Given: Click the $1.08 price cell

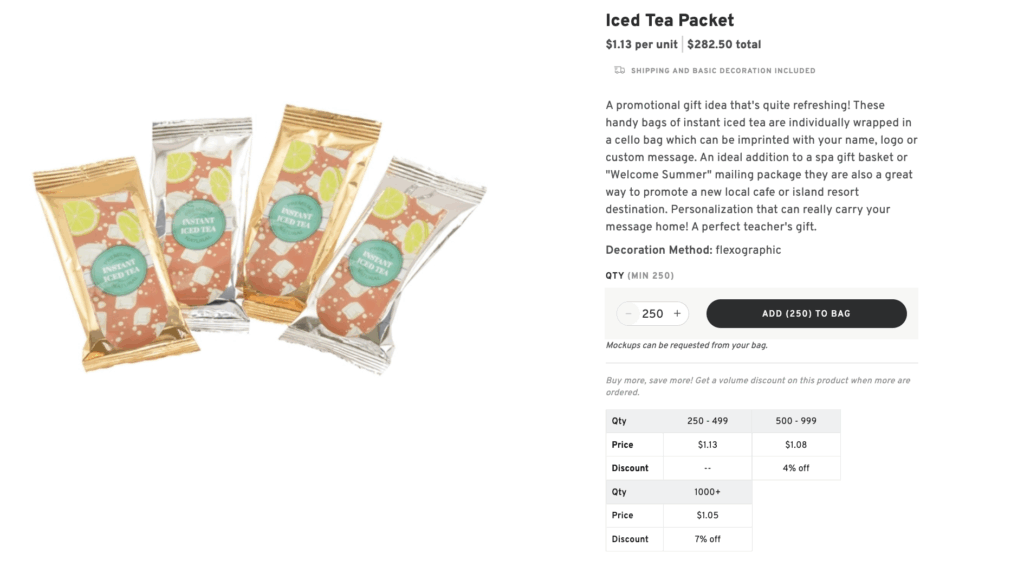Looking at the screenshot, I should pyautogui.click(x=796, y=445).
